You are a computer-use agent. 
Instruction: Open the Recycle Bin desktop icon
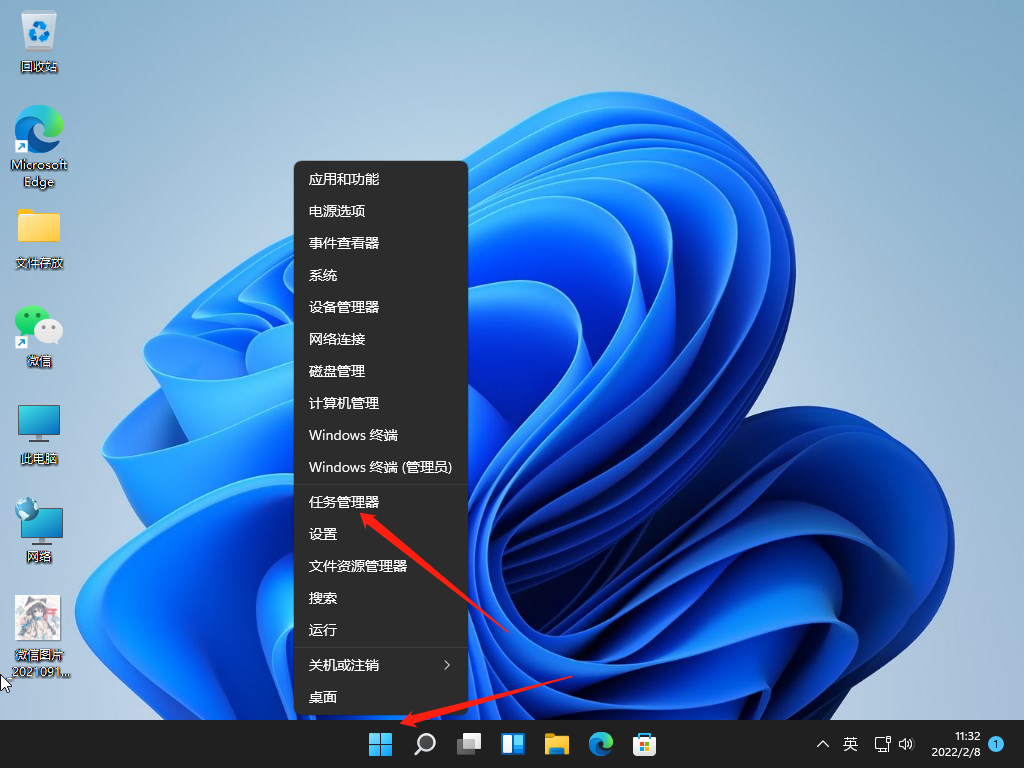point(39,33)
